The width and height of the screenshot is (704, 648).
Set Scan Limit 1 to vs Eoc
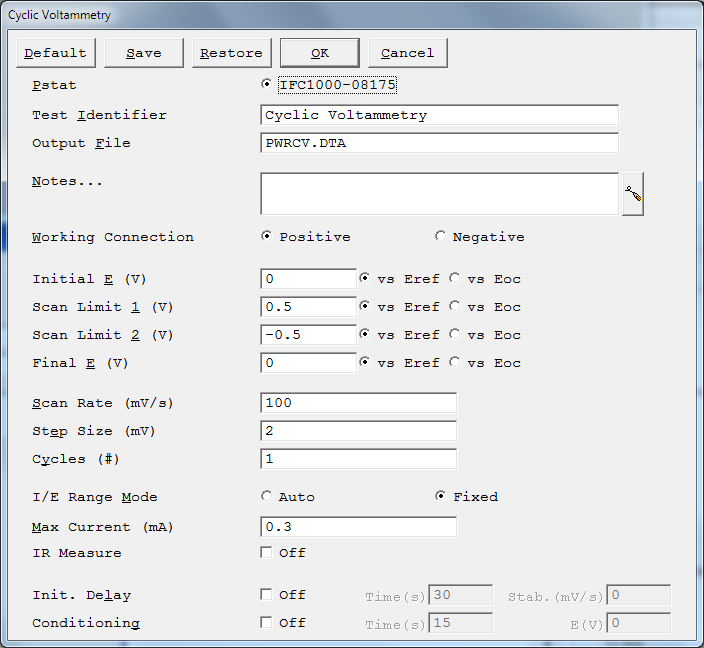pyautogui.click(x=455, y=306)
